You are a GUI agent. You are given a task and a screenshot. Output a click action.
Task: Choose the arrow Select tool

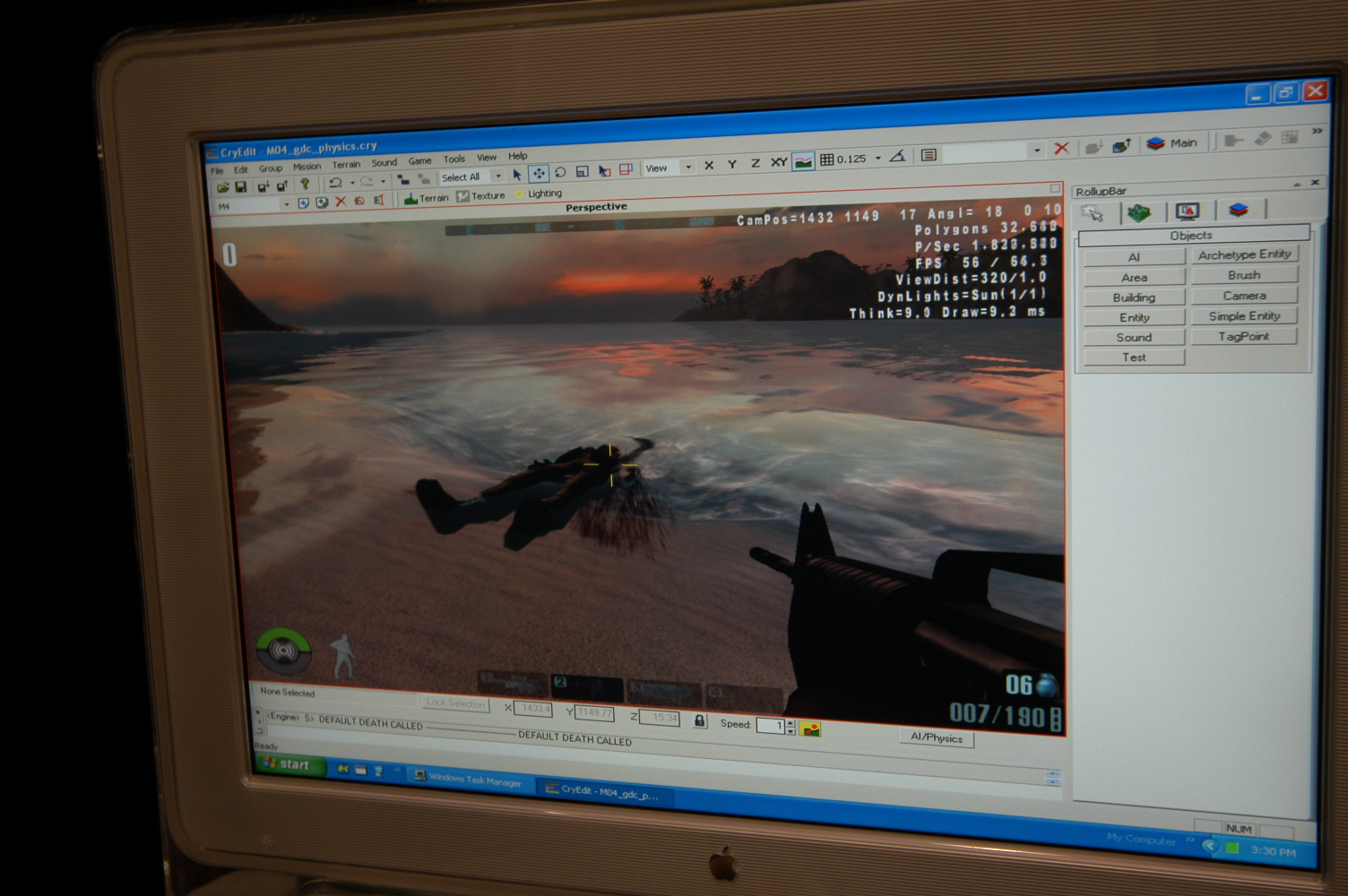[517, 175]
